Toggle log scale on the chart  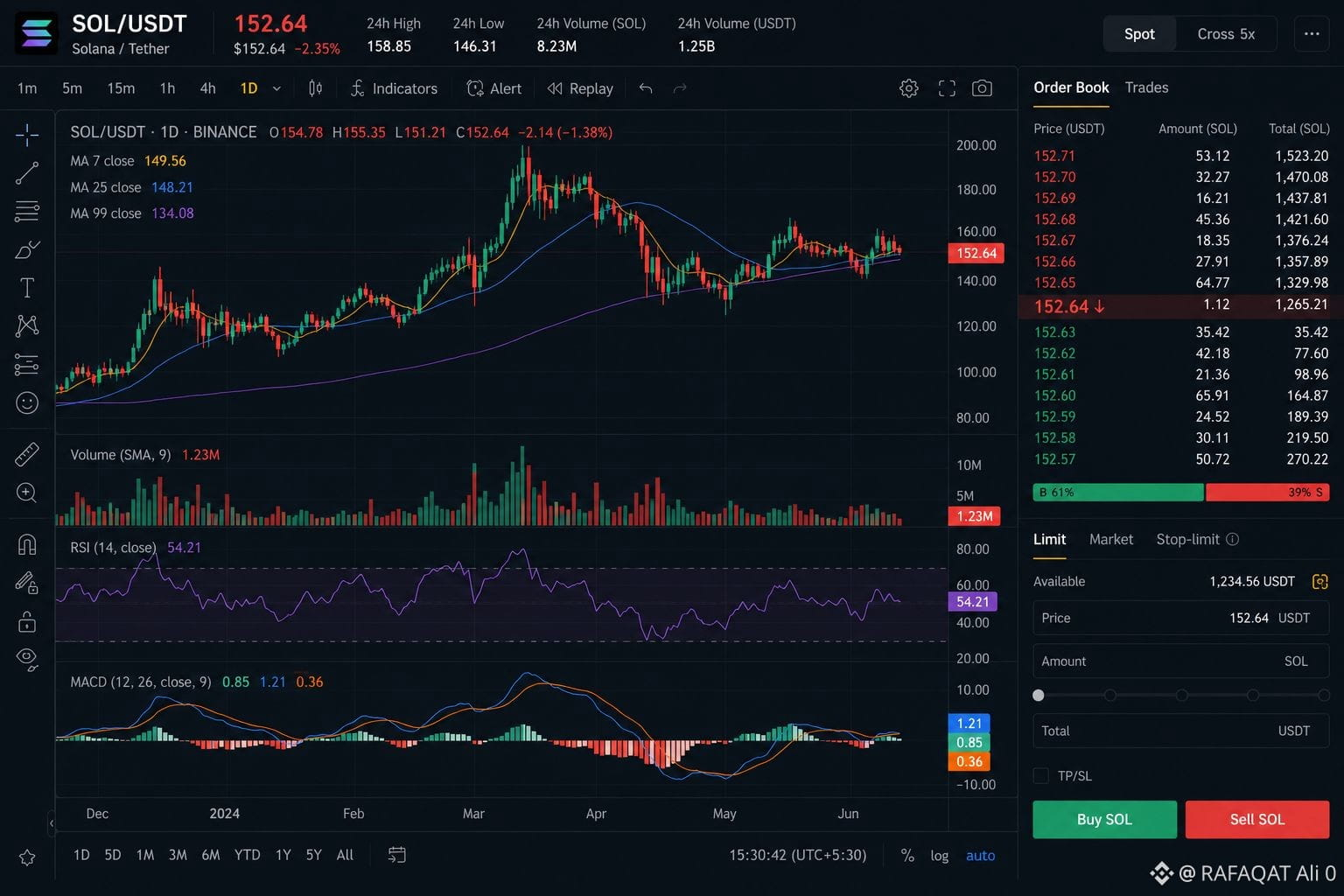click(939, 856)
